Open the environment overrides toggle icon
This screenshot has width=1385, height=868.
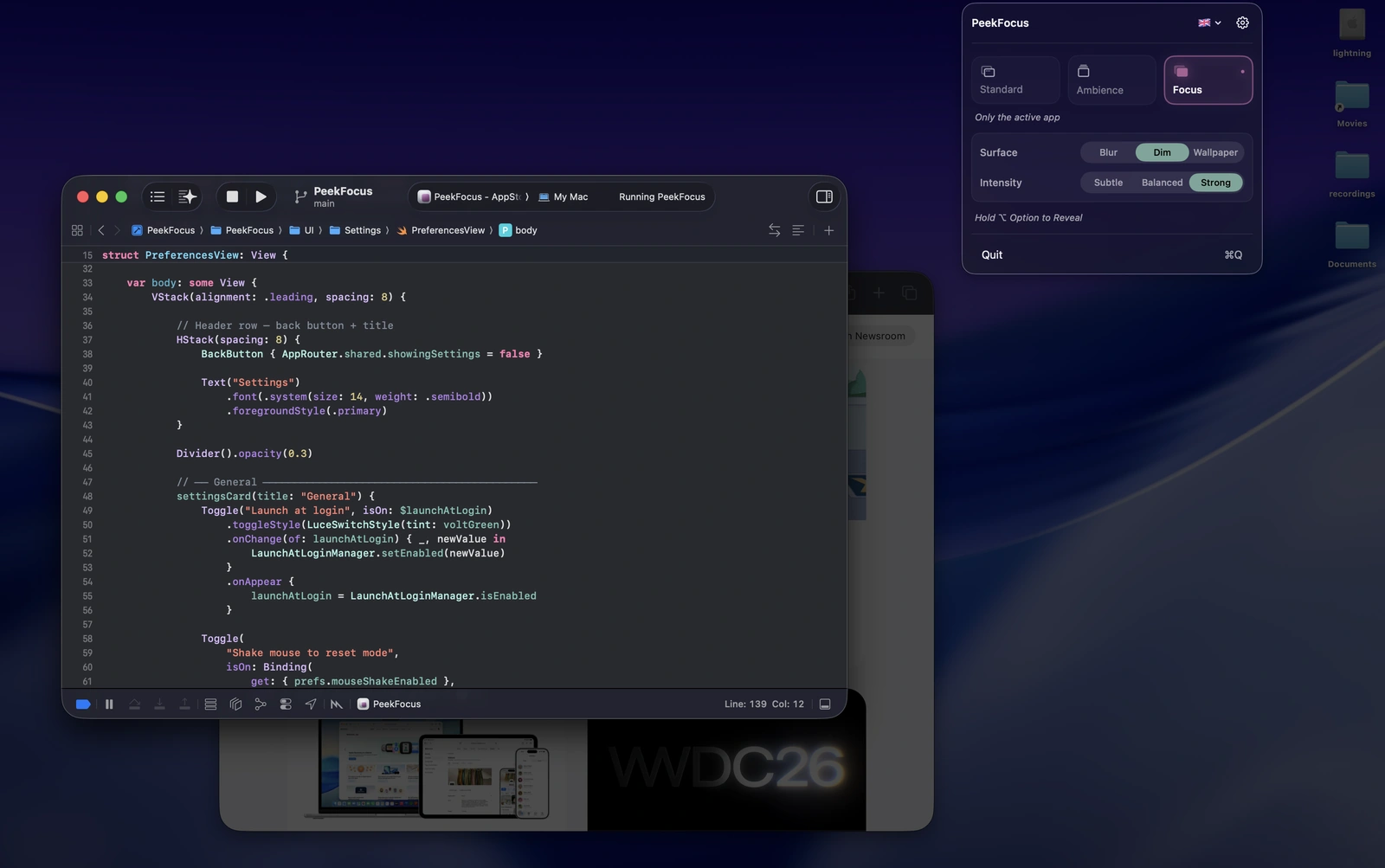tap(286, 704)
